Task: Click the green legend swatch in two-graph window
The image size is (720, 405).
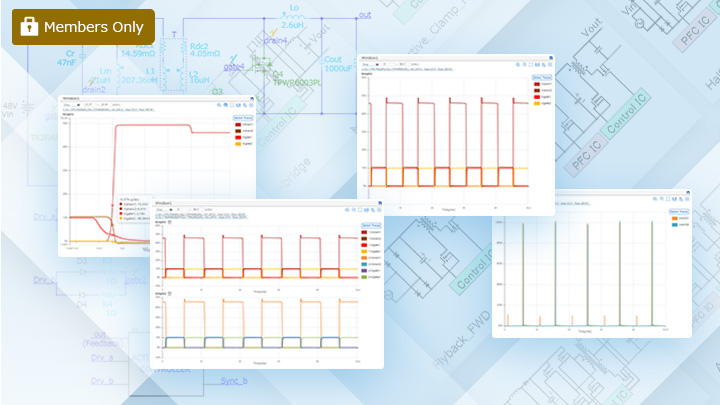Action: 364,277
